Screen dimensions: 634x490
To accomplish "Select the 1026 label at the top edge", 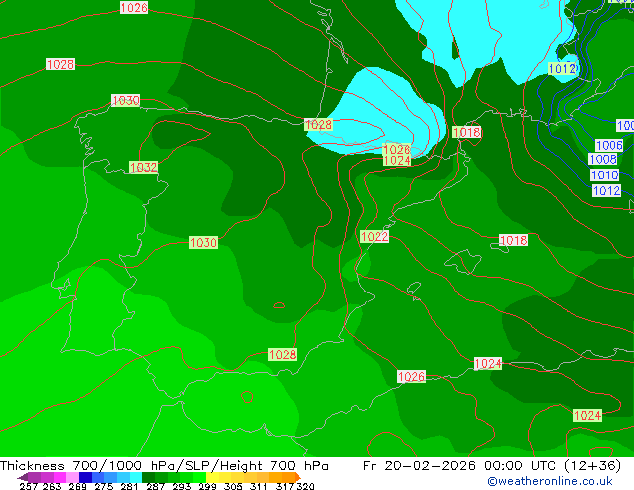I will [134, 7].
